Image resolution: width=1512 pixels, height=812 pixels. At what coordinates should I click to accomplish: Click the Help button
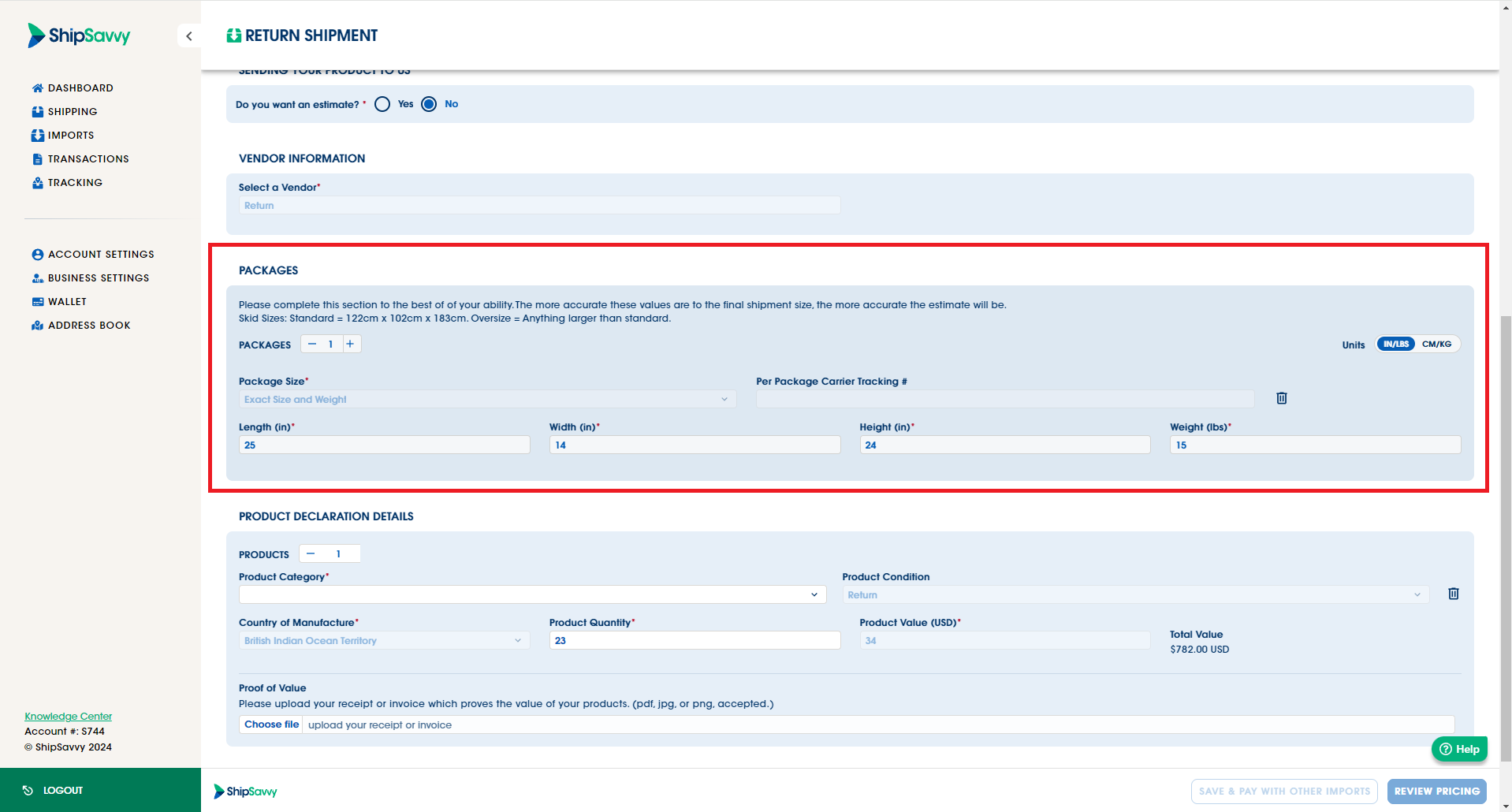click(1459, 749)
